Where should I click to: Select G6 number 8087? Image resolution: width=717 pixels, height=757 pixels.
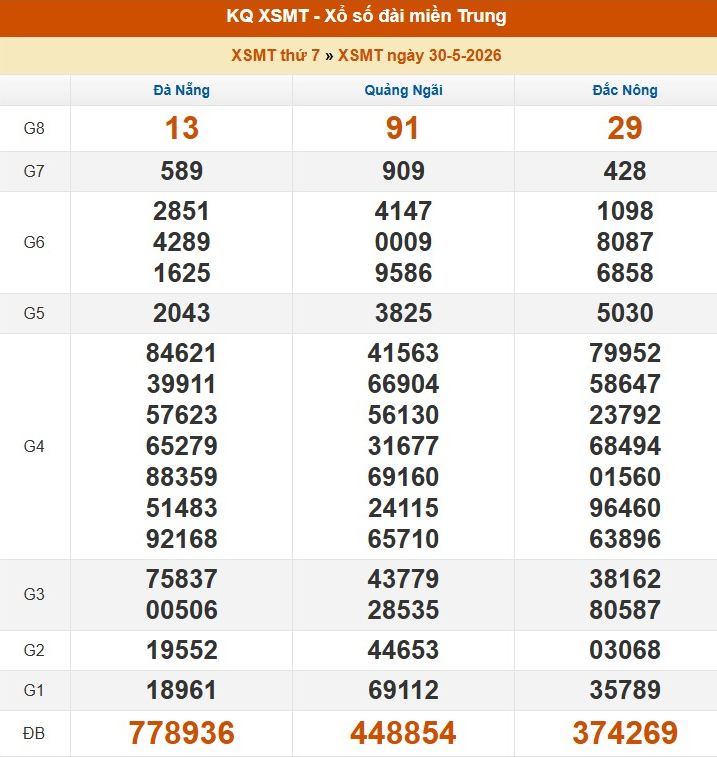click(x=625, y=242)
